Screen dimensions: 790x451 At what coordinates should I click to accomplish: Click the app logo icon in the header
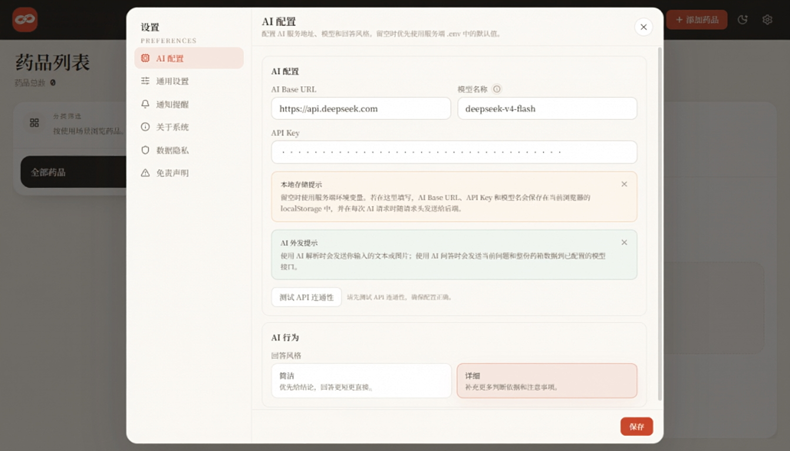(x=25, y=20)
